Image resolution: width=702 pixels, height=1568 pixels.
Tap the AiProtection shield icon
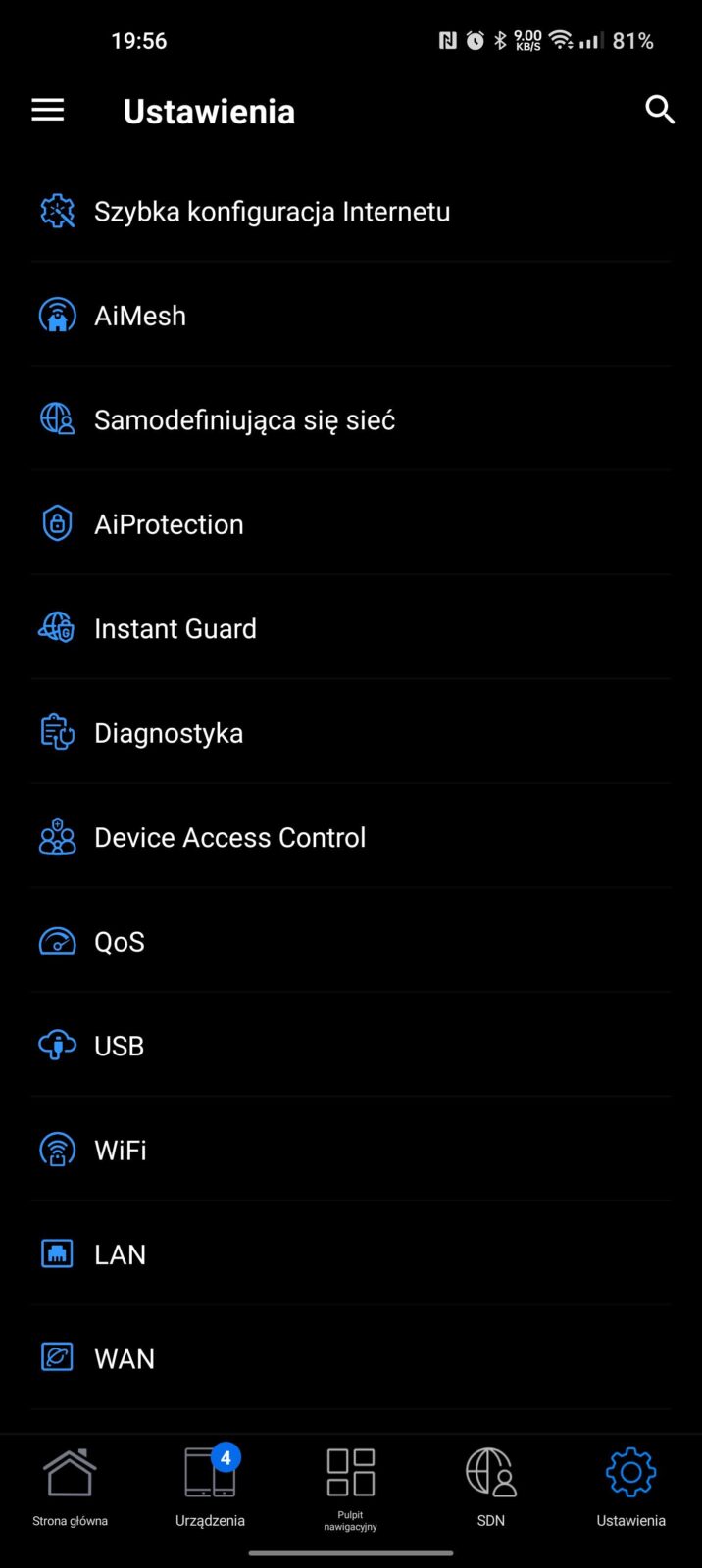click(x=57, y=524)
